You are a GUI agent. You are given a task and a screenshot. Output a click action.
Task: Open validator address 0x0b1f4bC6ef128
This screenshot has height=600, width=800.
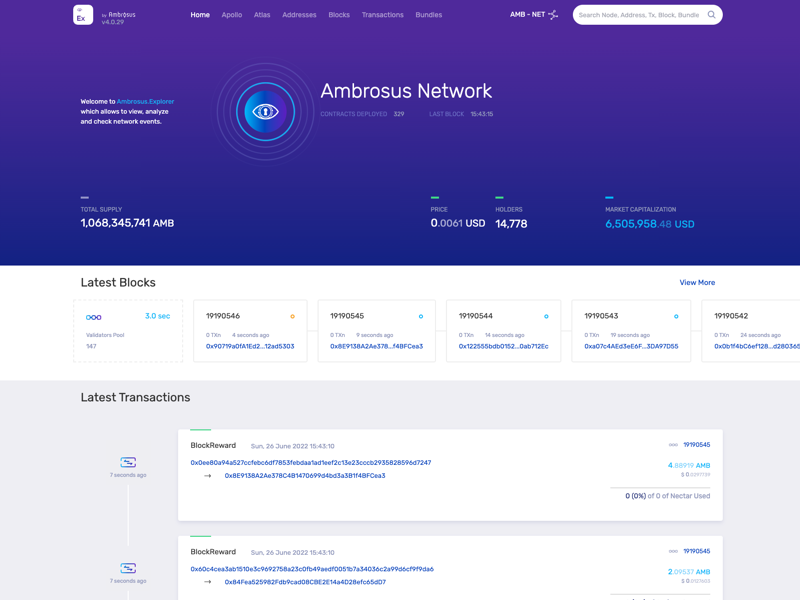pyautogui.click(x=757, y=346)
